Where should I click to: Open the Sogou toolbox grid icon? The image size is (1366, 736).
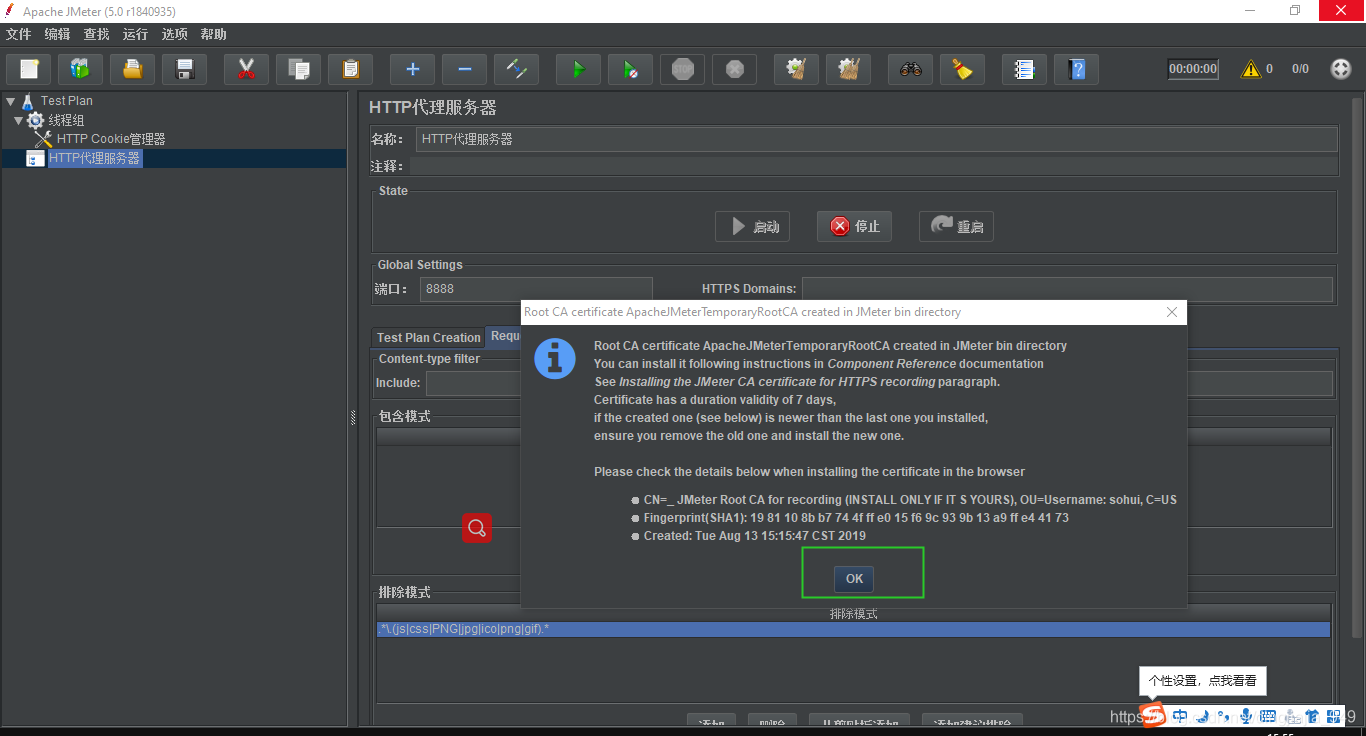pos(1334,716)
